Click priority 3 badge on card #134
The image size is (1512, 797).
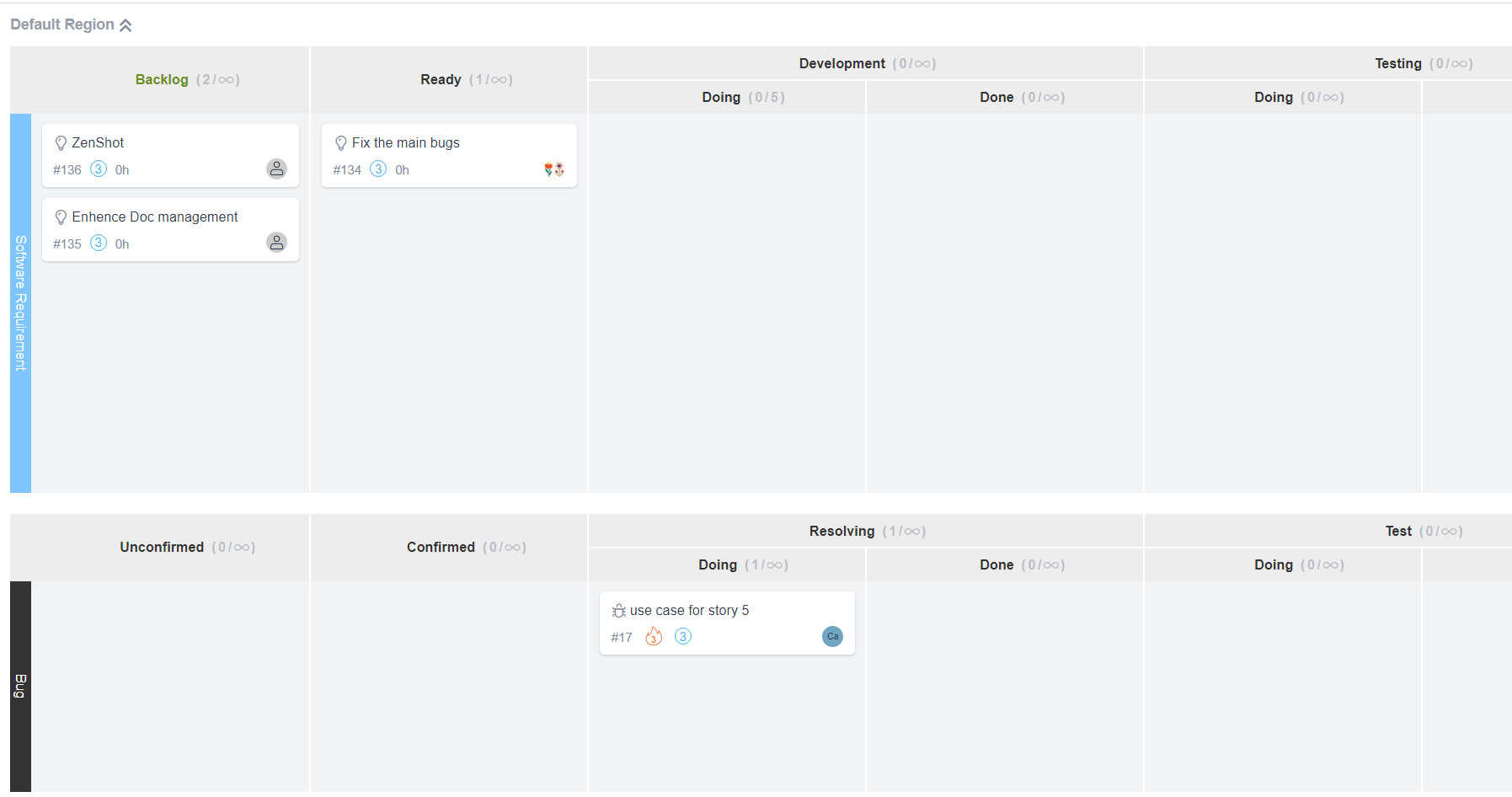pyautogui.click(x=378, y=168)
